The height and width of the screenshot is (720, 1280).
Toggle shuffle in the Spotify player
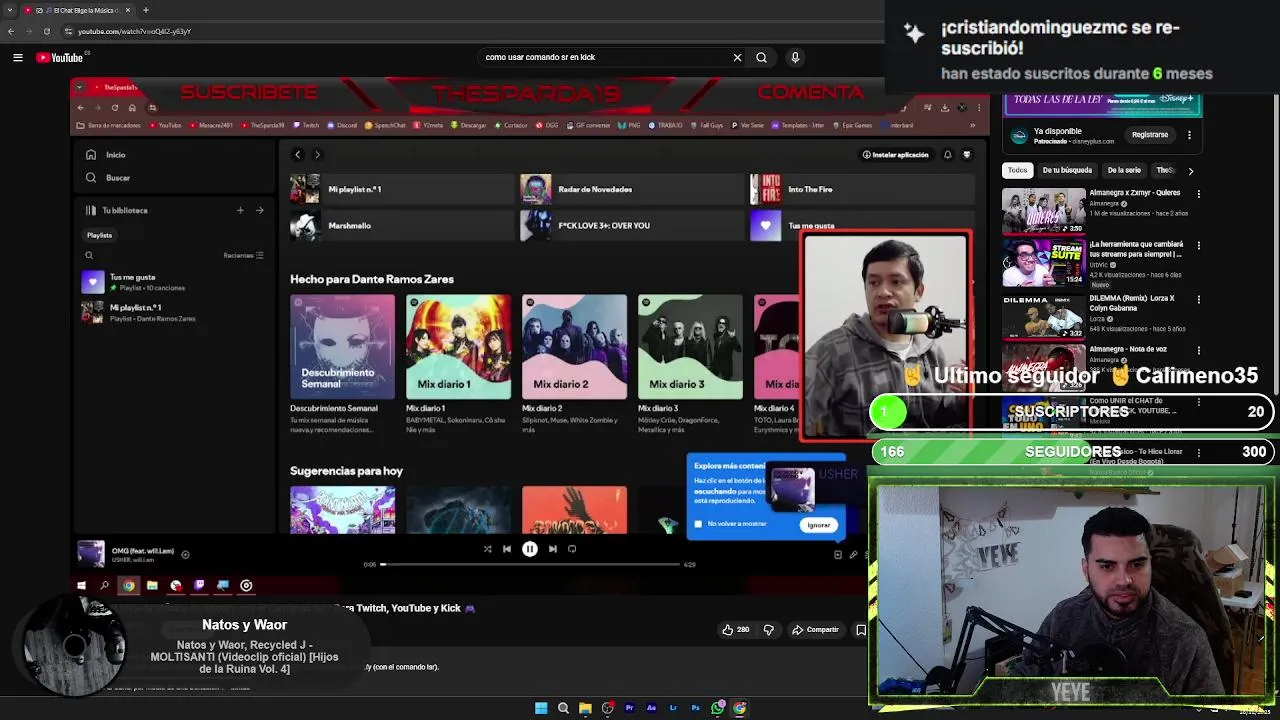coord(487,549)
